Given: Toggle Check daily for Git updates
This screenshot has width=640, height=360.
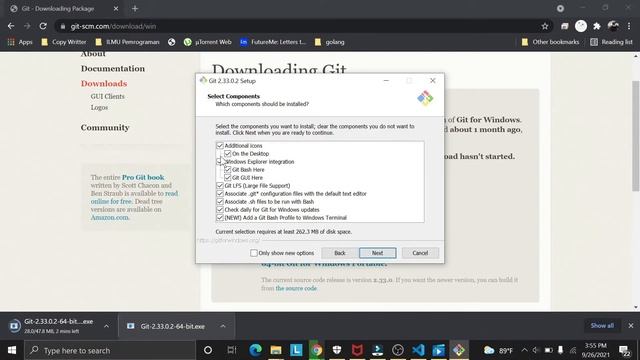Looking at the screenshot, I should click(x=220, y=209).
